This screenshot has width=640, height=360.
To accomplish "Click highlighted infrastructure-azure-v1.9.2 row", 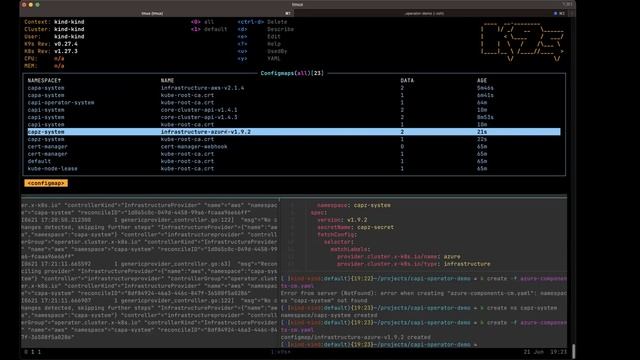I will (x=294, y=132).
